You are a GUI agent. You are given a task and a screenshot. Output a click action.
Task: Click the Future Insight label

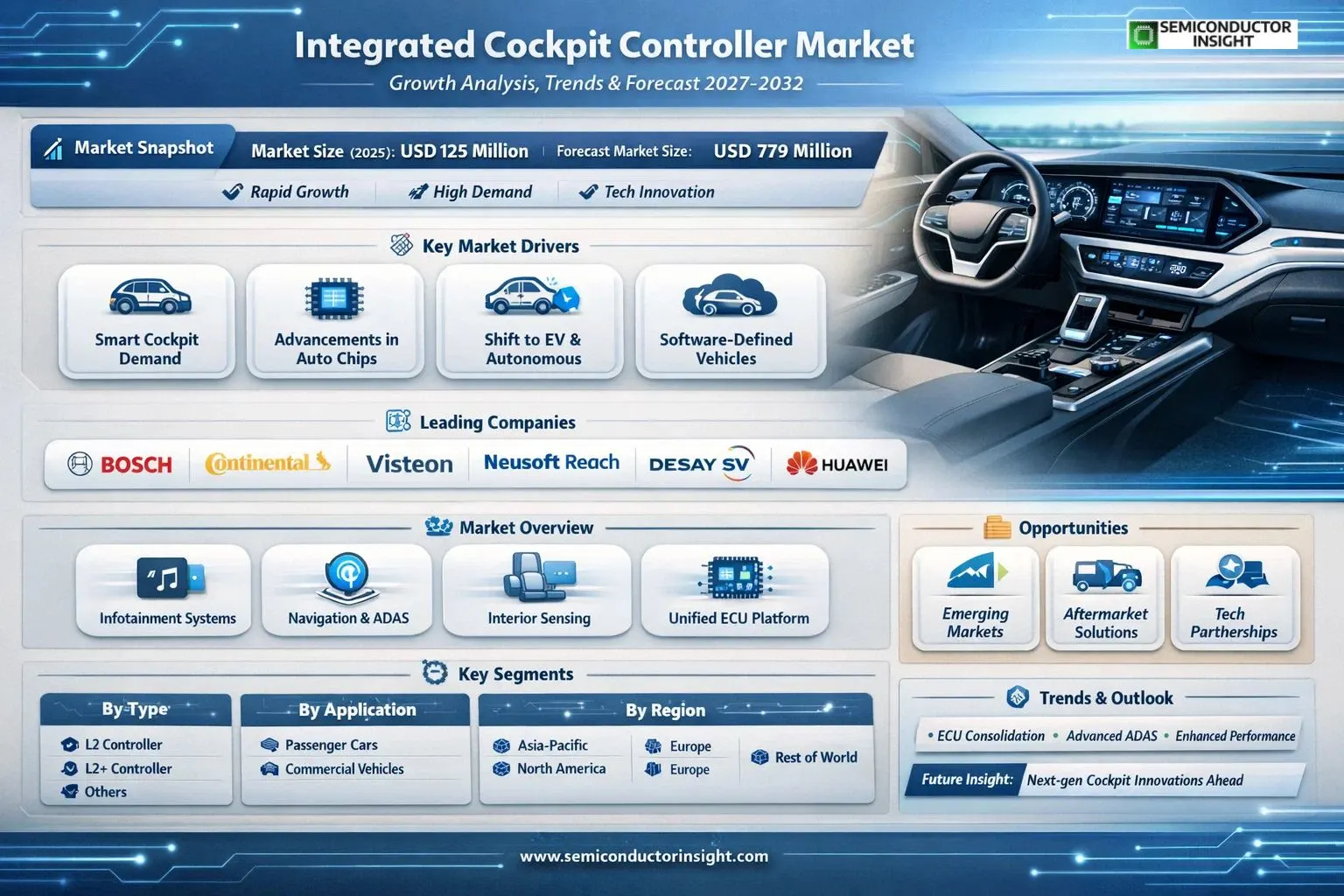(x=967, y=779)
